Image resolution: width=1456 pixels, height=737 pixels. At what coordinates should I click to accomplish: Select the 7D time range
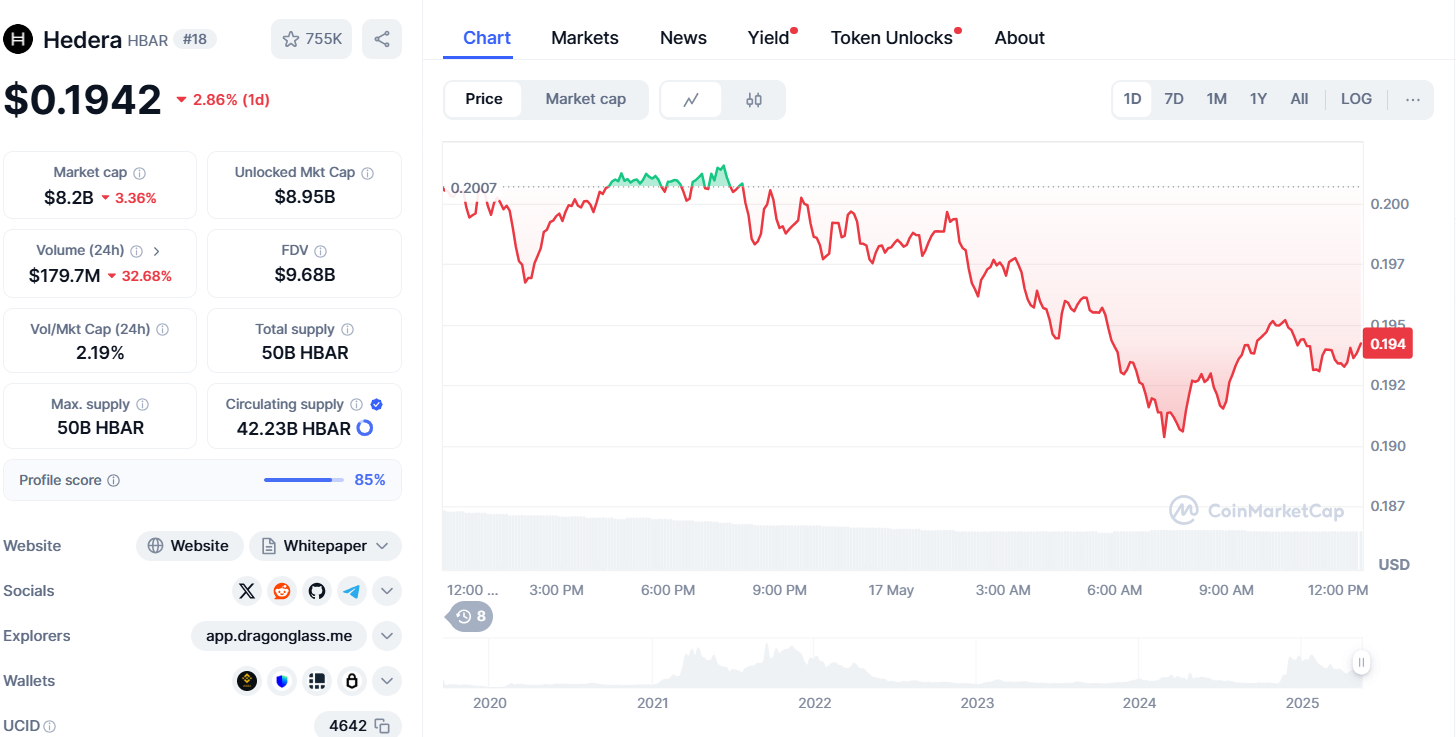1174,99
